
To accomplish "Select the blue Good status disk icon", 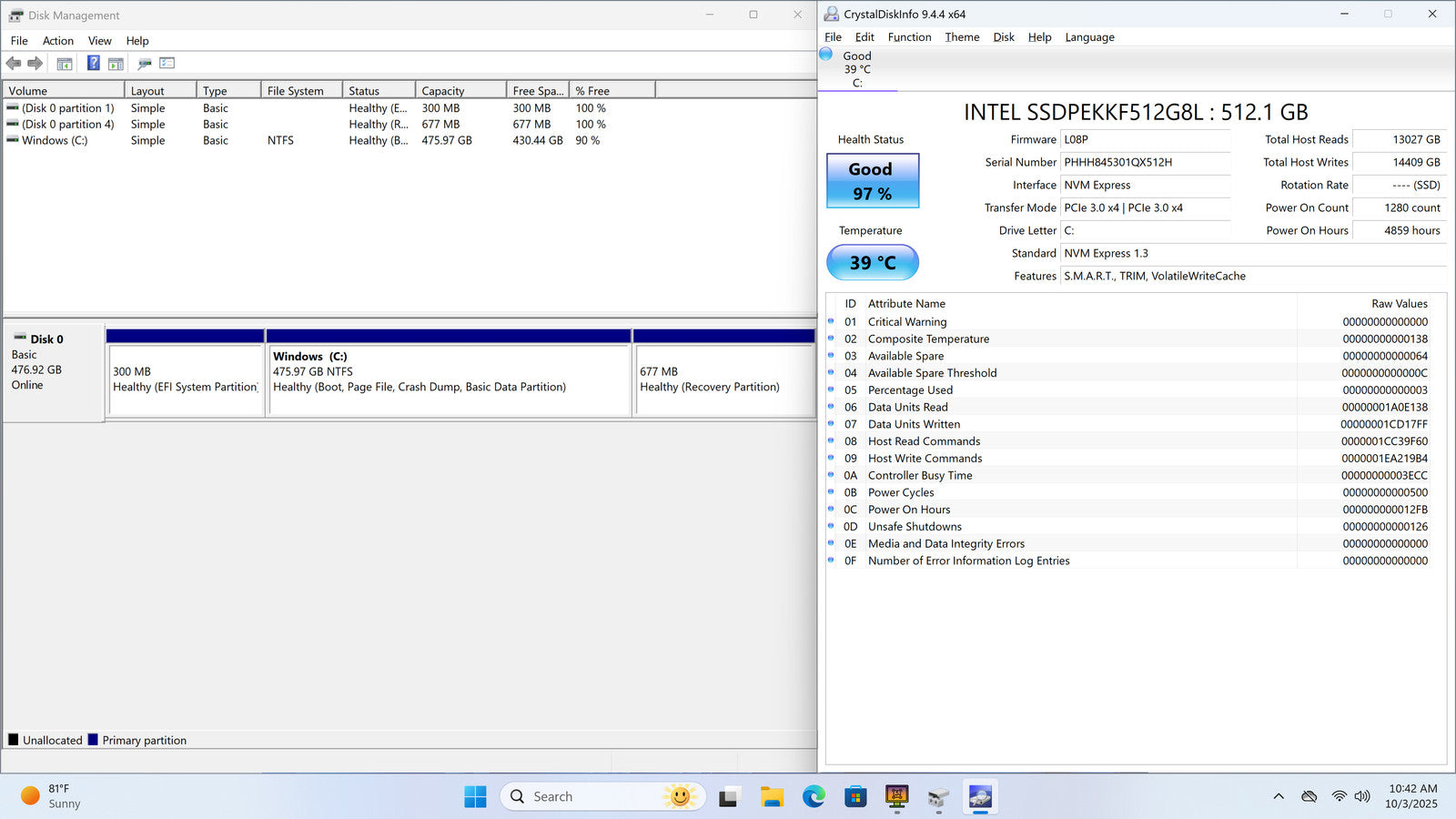I will pyautogui.click(x=826, y=55).
